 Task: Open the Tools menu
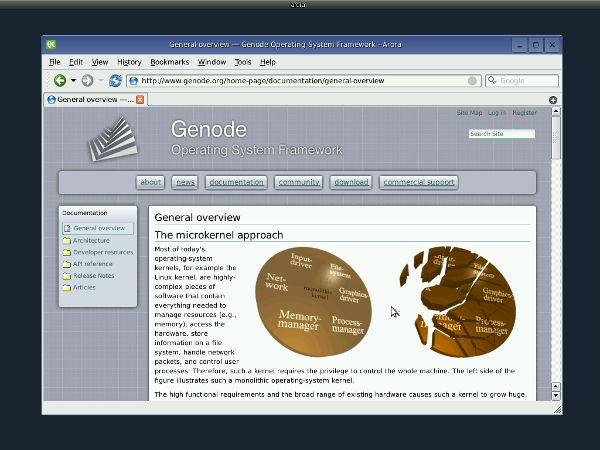pyautogui.click(x=243, y=62)
